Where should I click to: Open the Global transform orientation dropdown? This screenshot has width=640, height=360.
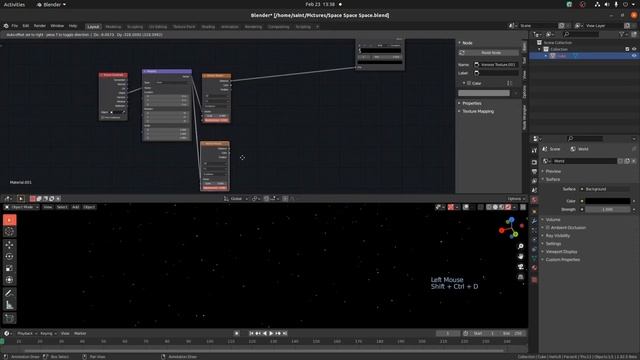click(x=236, y=199)
